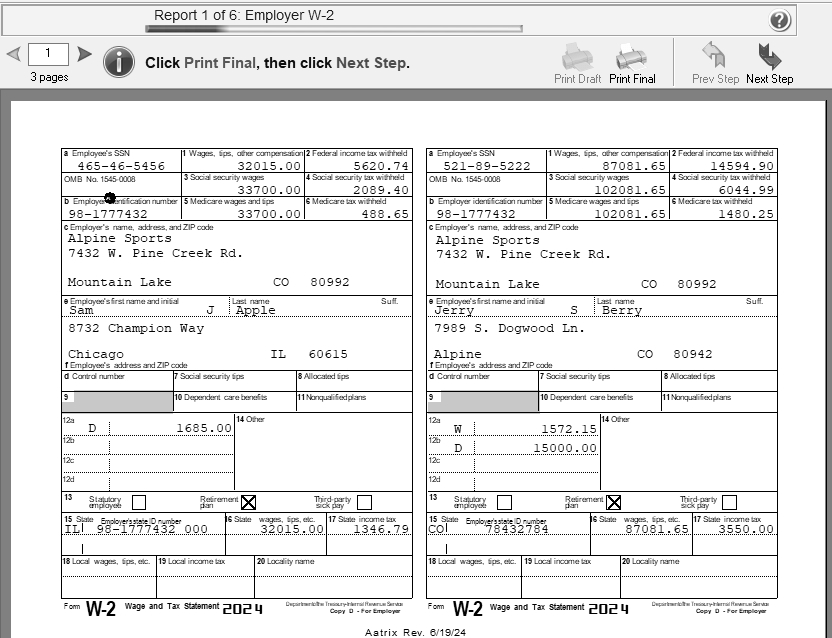832x638 pixels.
Task: Toggle Jerry Berry's Third-party sick pay checkbox
Action: pos(730,502)
